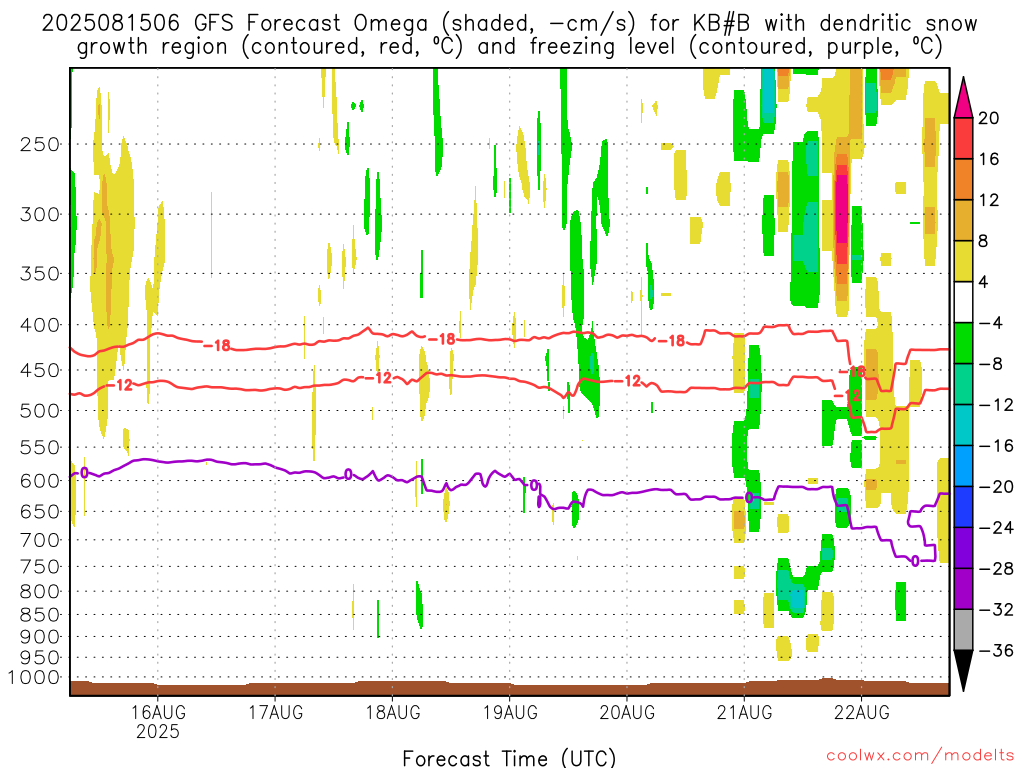This screenshot has height=768, width=1024.
Task: Click the Forecast Time (UTC) axis title
Action: [509, 758]
